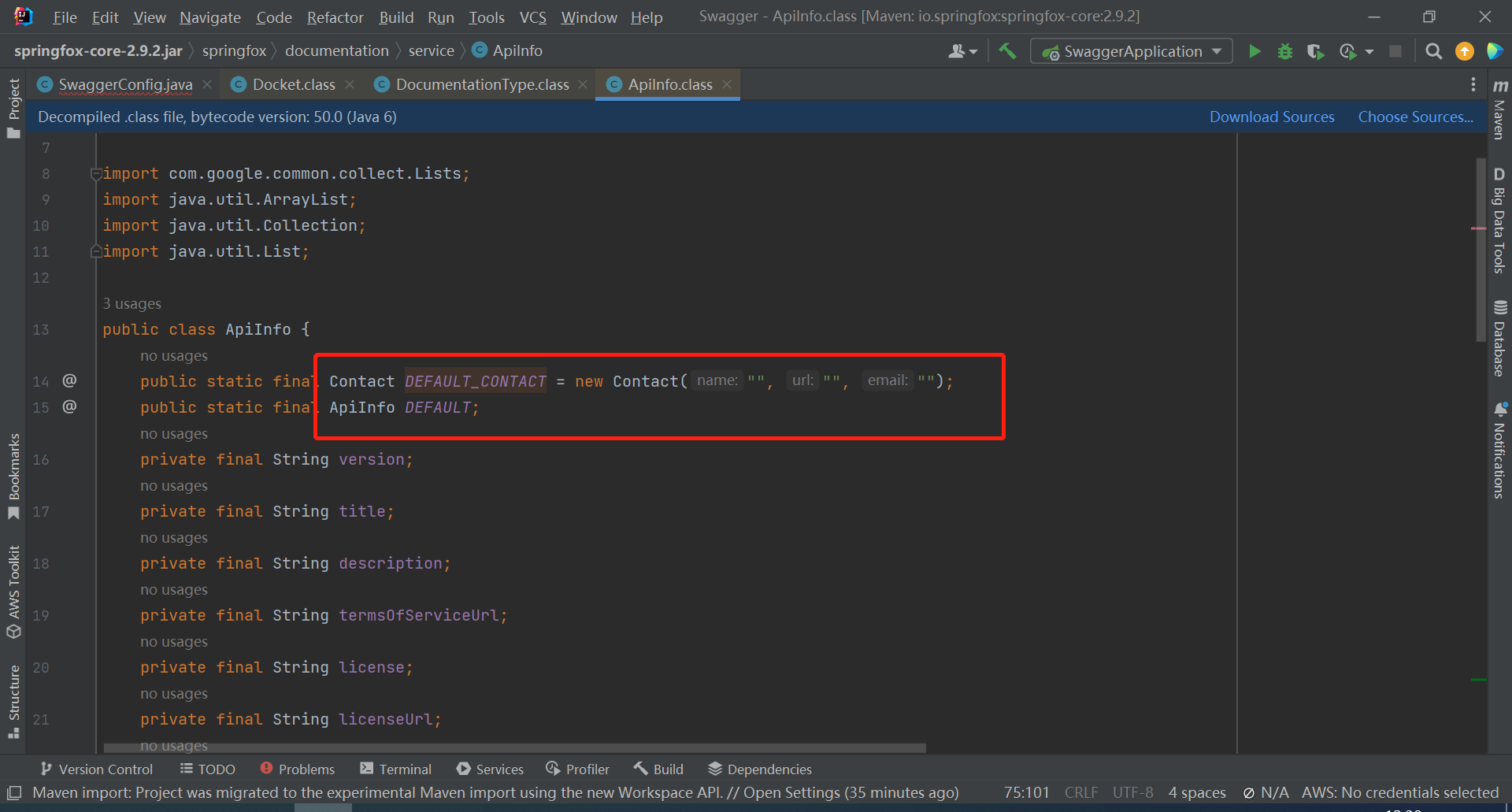Open the profiler run icon
1512x812 pixels.
[1347, 51]
